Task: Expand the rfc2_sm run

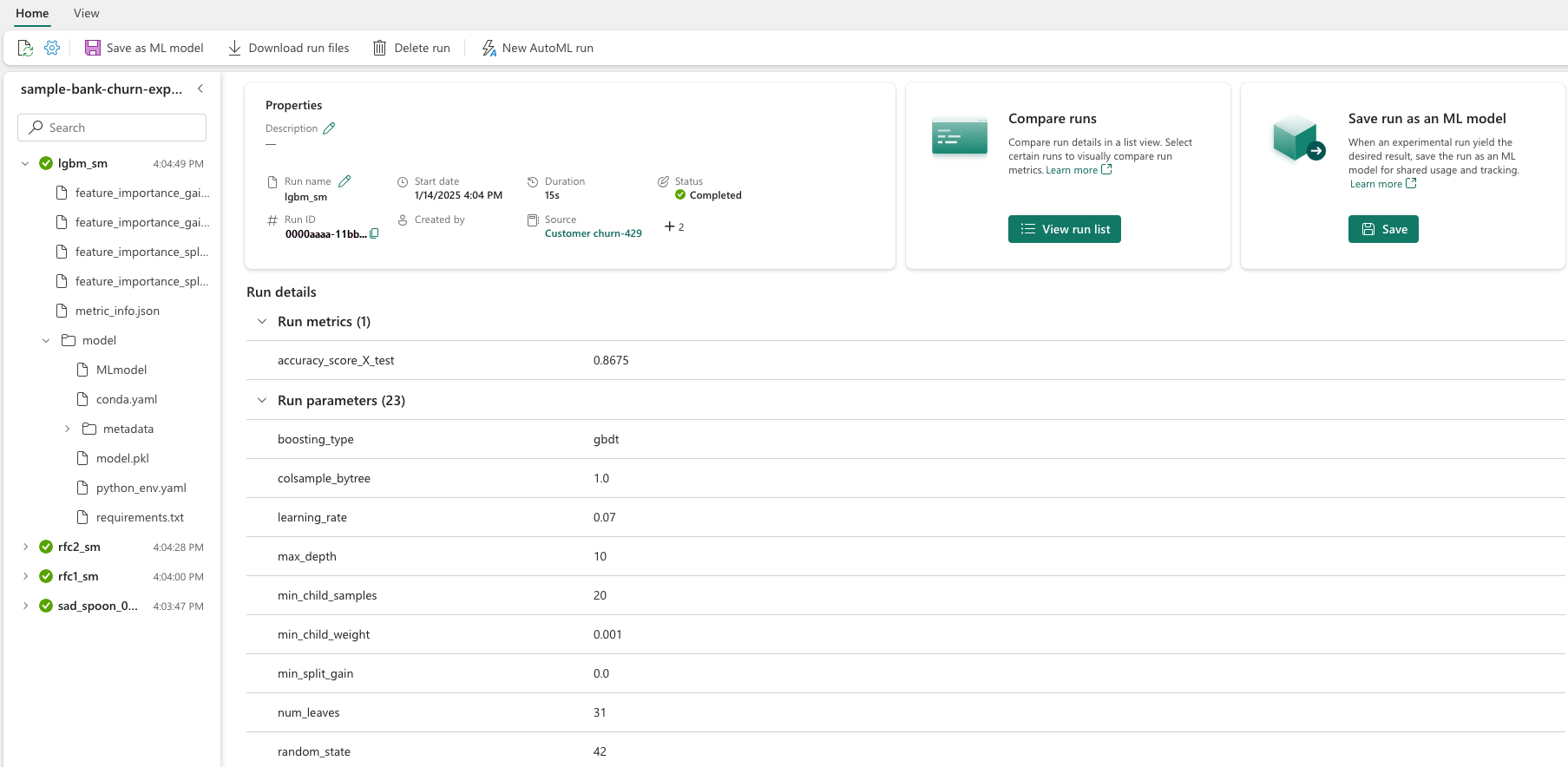Action: click(25, 547)
